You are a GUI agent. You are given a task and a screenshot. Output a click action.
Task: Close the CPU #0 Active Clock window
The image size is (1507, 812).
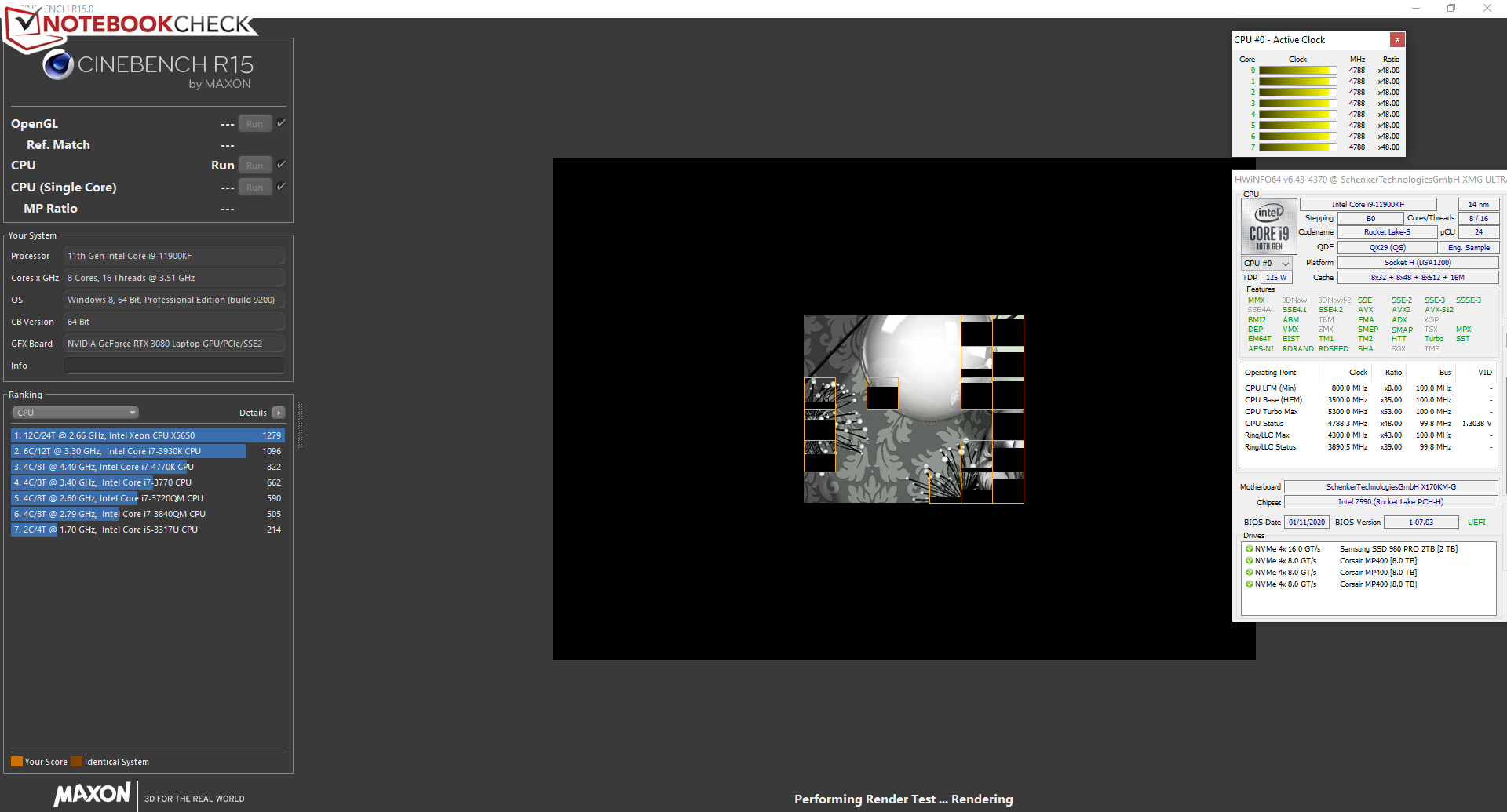1397,39
